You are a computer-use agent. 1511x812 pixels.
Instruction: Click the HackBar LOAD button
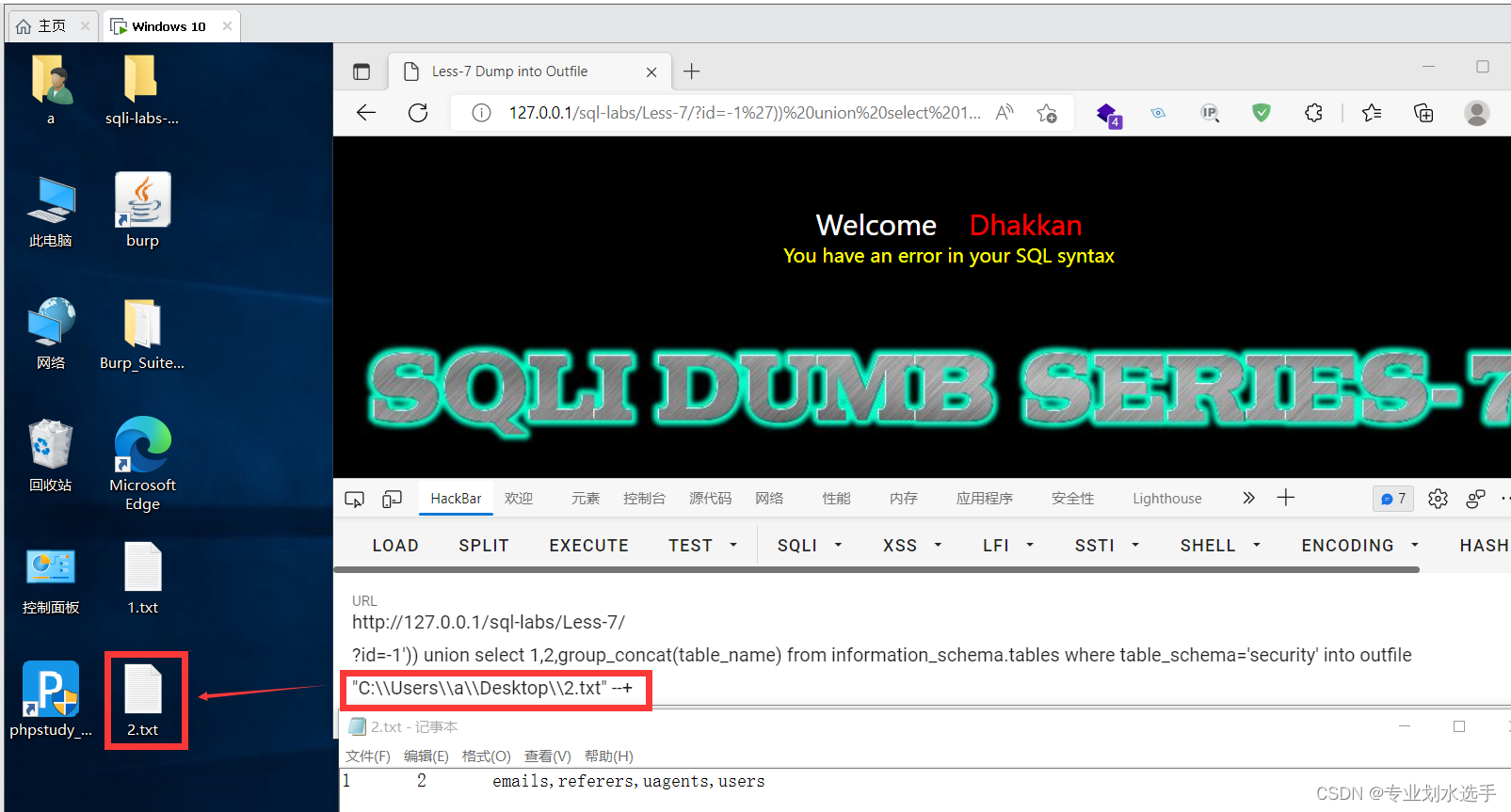point(395,546)
